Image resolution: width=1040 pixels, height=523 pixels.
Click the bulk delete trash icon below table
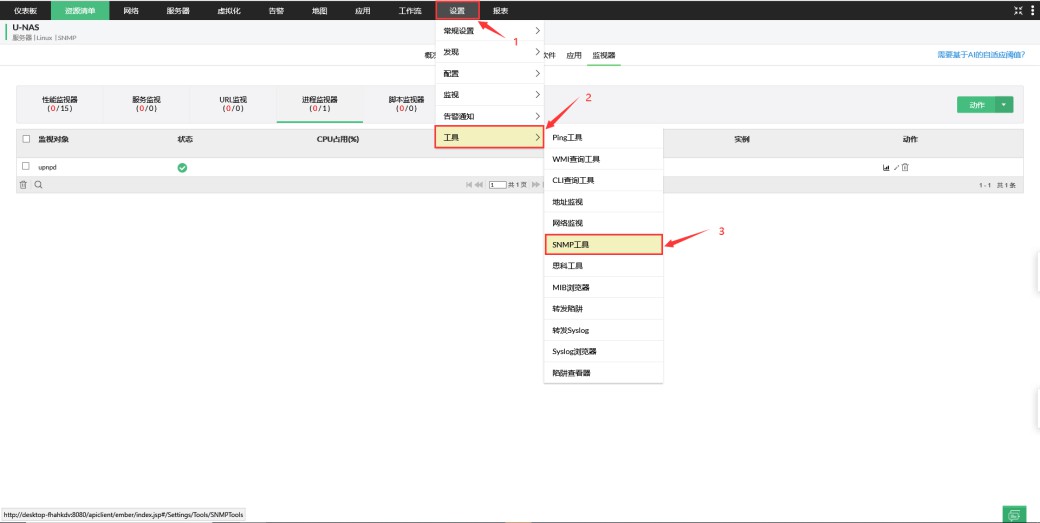(x=24, y=185)
